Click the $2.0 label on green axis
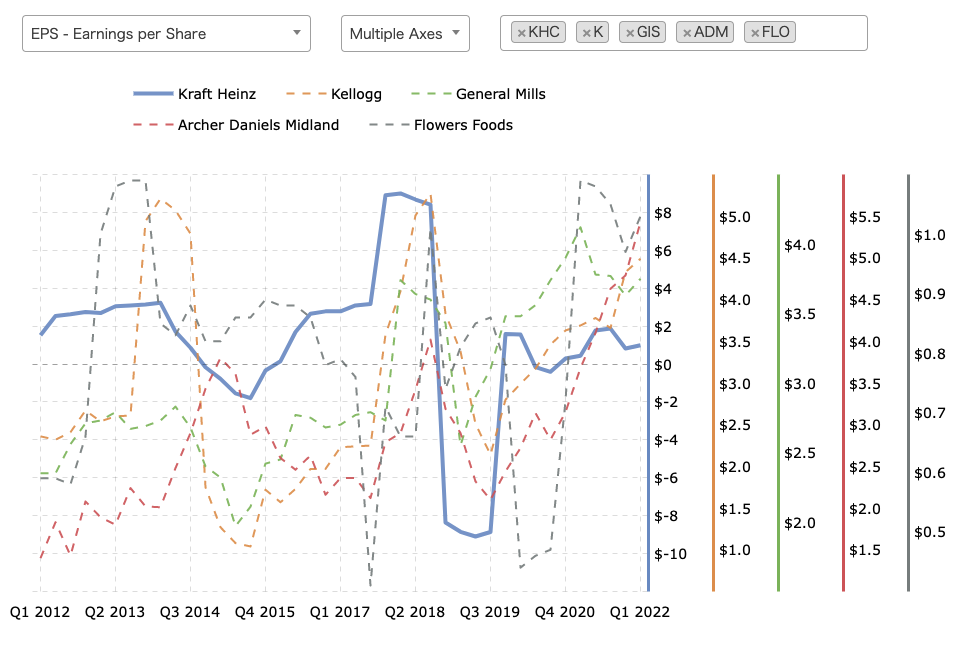Image resolution: width=968 pixels, height=661 pixels. [x=800, y=523]
